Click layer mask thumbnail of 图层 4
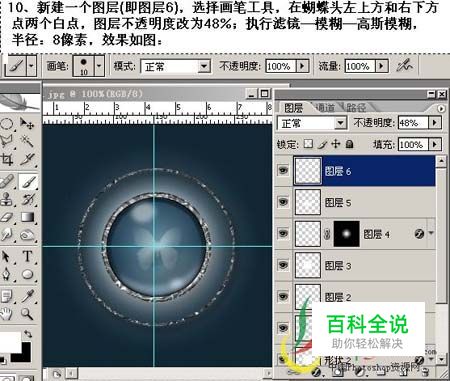 coord(347,234)
